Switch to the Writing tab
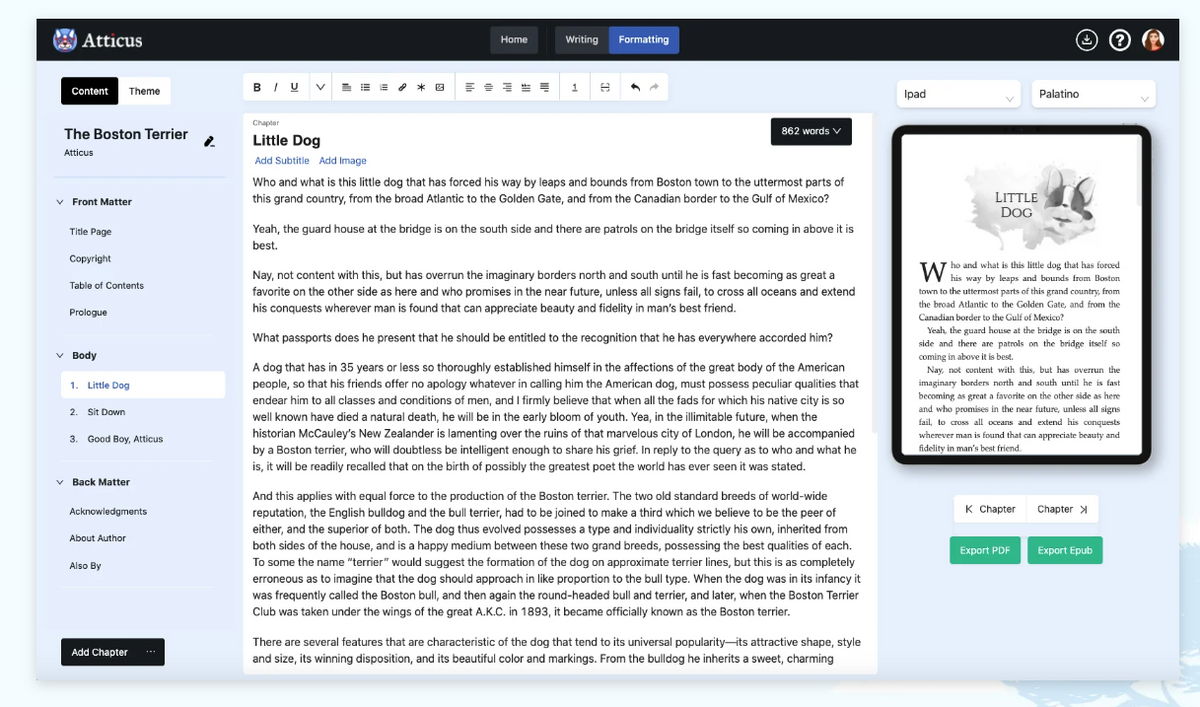 tap(581, 40)
